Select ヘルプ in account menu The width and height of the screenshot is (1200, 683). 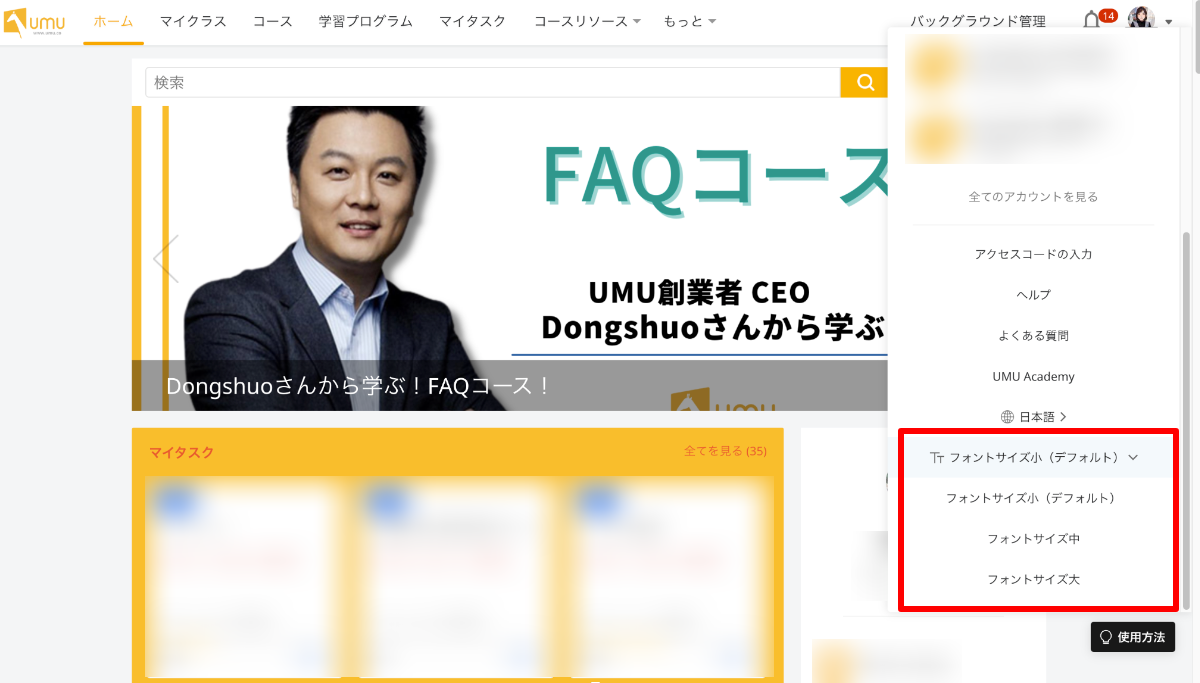coord(1033,295)
